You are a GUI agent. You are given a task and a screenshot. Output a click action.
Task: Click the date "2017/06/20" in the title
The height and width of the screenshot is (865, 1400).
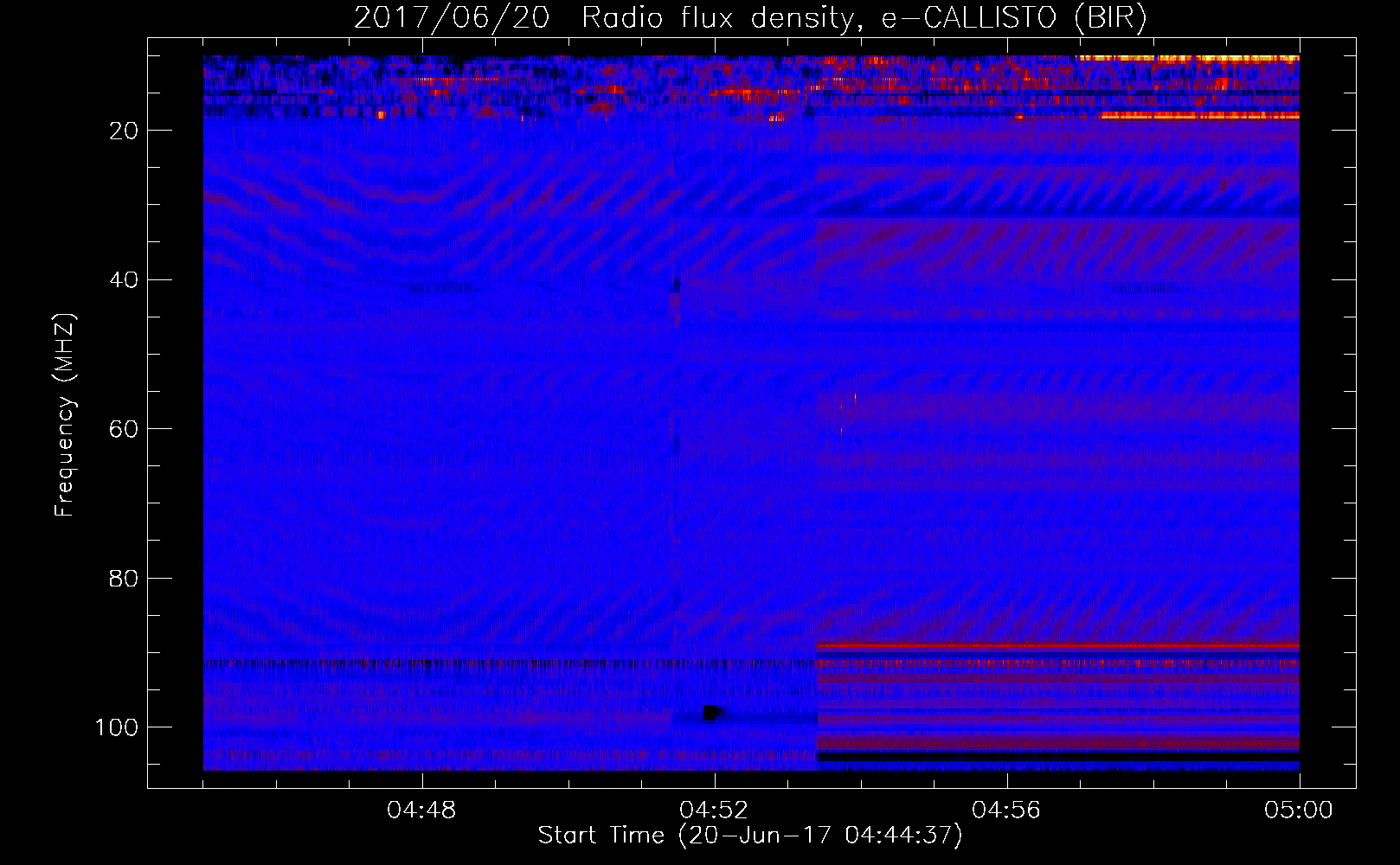[x=452, y=18]
